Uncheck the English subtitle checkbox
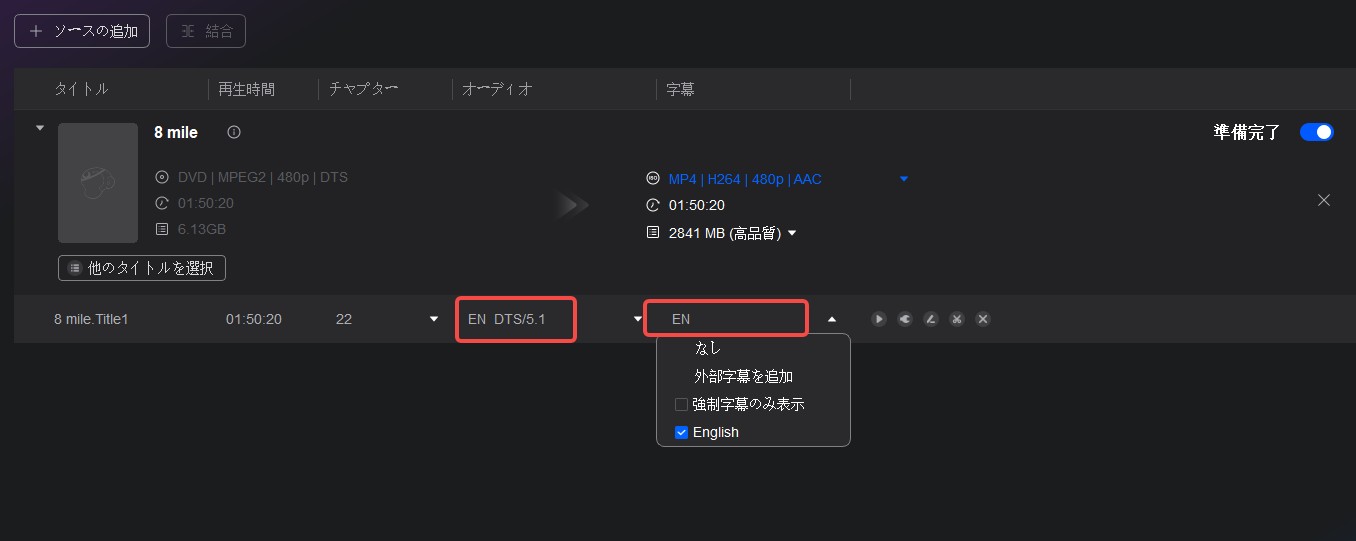1356x541 pixels. point(681,432)
